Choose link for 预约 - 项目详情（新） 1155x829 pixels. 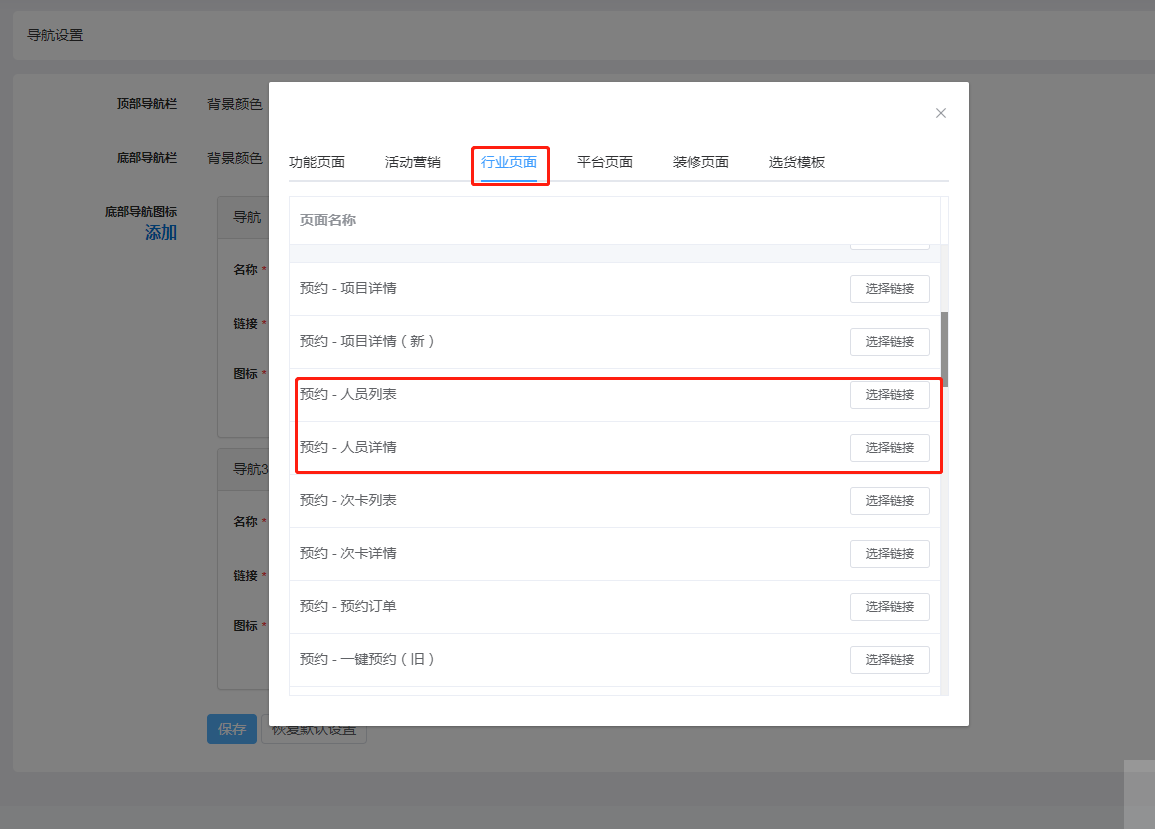[890, 342]
